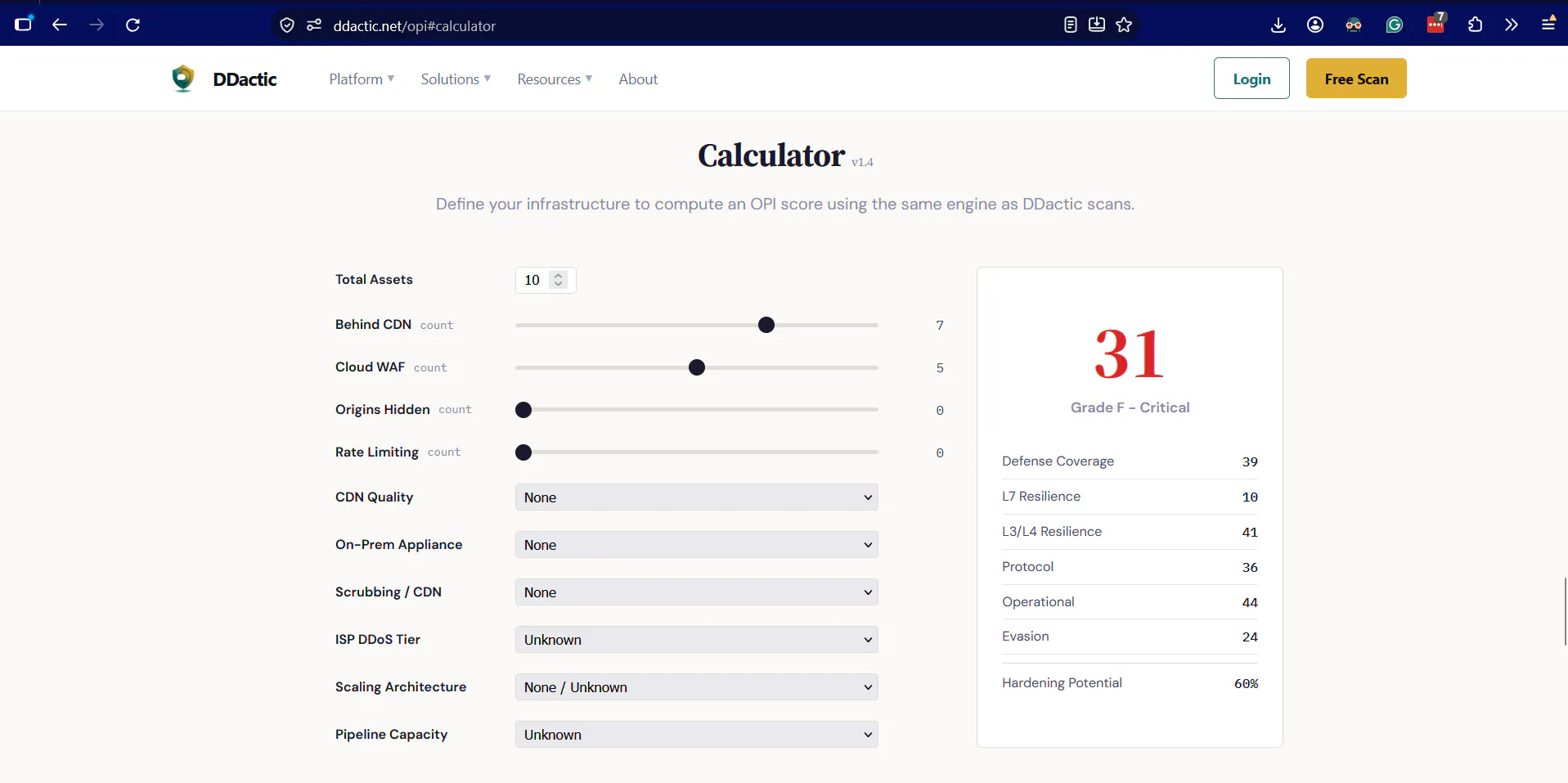Click the Free Scan button
1568x783 pixels.
click(1356, 79)
